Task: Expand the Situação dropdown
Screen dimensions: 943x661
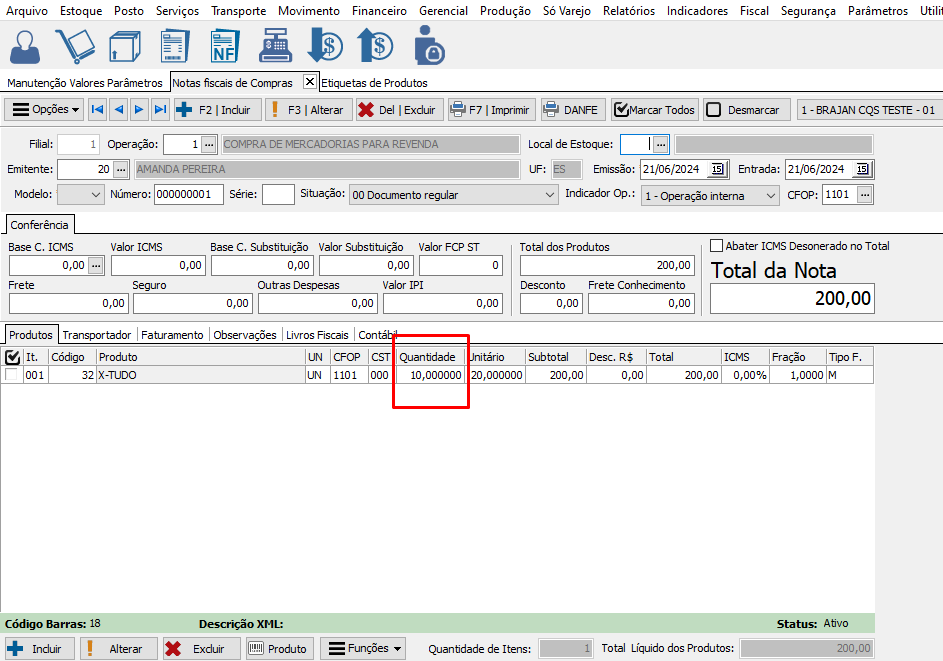Action: 548,195
